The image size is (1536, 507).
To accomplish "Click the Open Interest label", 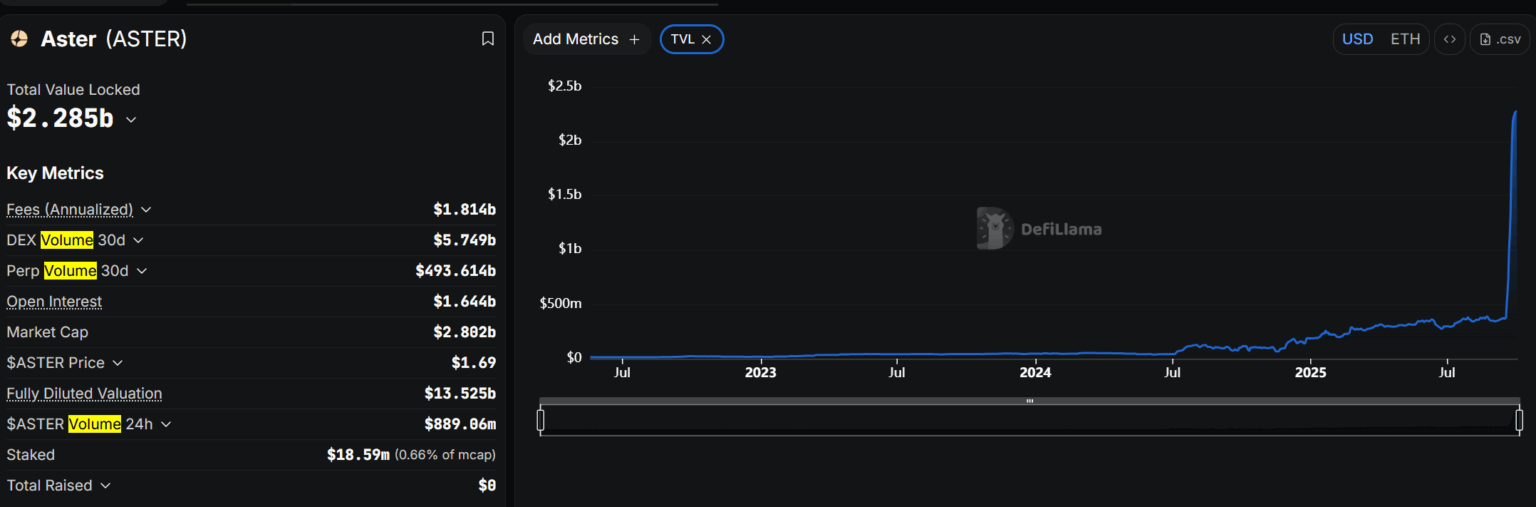I will click(x=54, y=301).
